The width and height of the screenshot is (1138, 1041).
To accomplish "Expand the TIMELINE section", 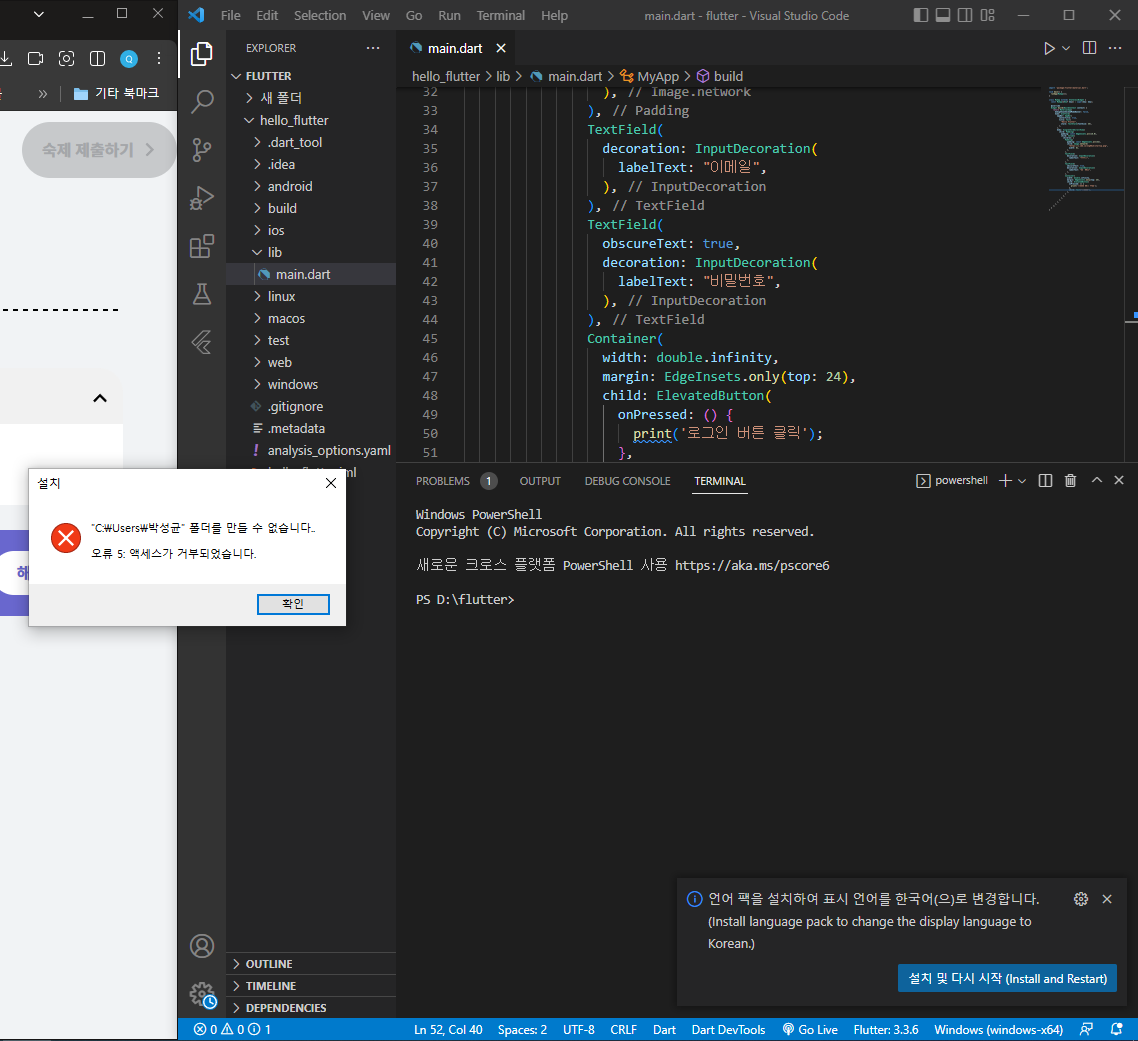I will coord(311,986).
